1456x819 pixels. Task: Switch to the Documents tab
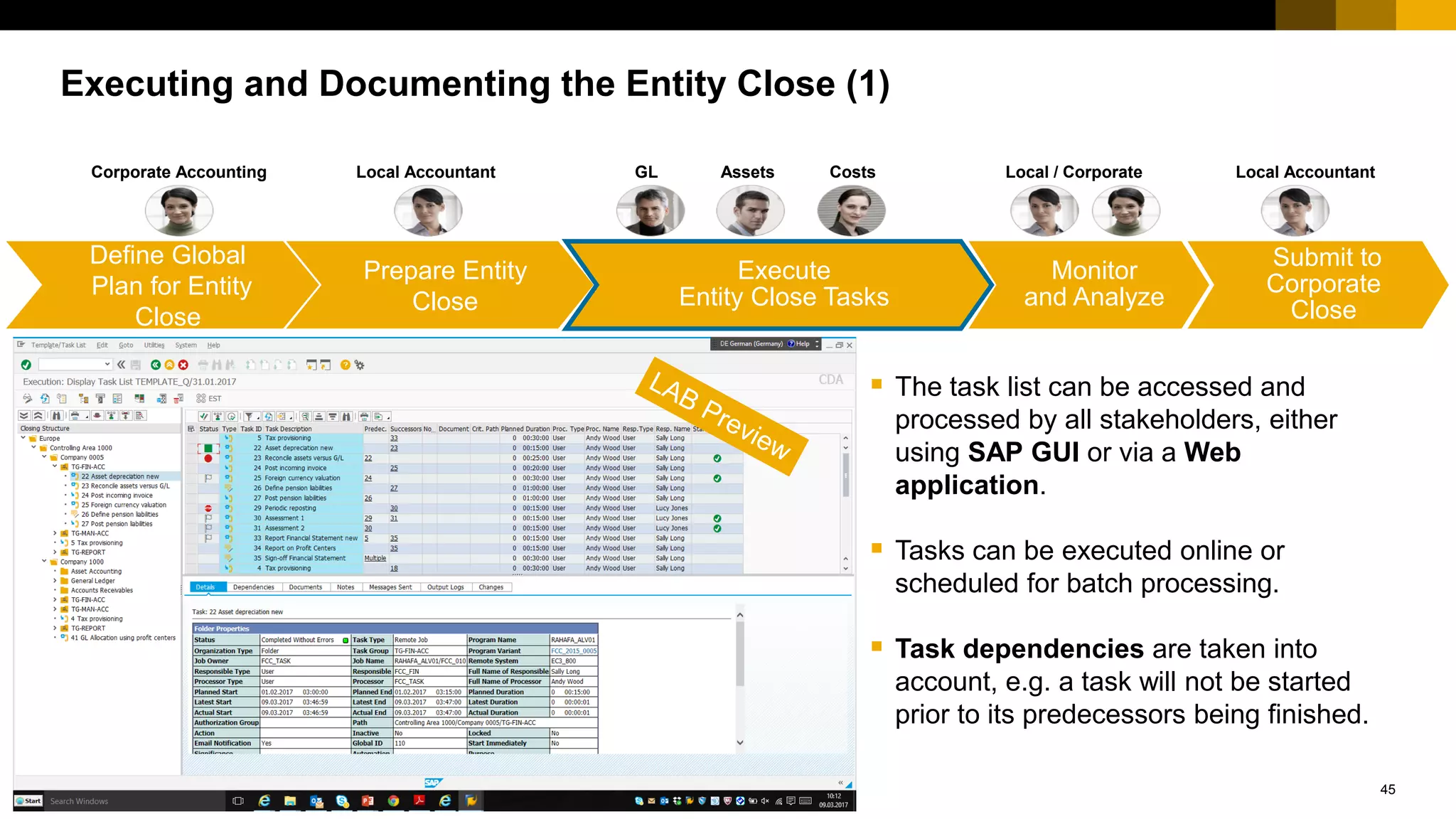click(306, 587)
